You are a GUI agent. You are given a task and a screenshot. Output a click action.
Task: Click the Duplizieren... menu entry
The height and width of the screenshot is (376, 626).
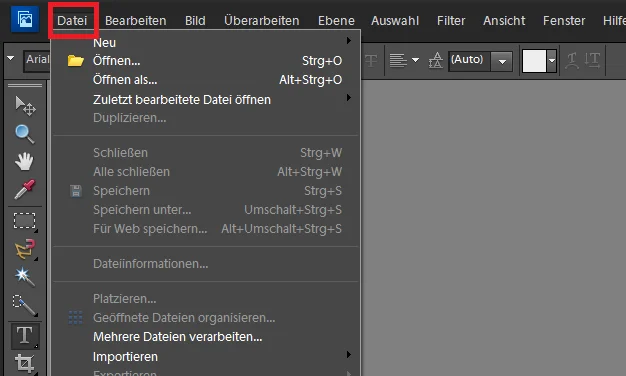206,118
